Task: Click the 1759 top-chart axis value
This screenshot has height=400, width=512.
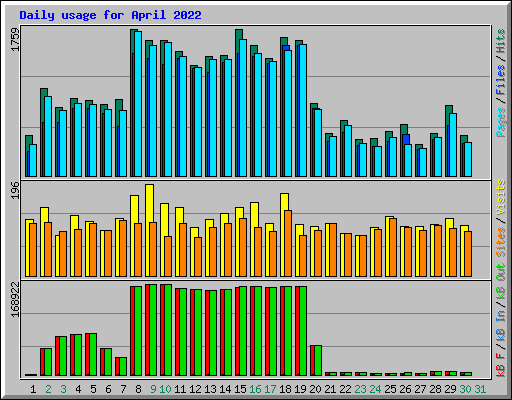Action: 15,40
